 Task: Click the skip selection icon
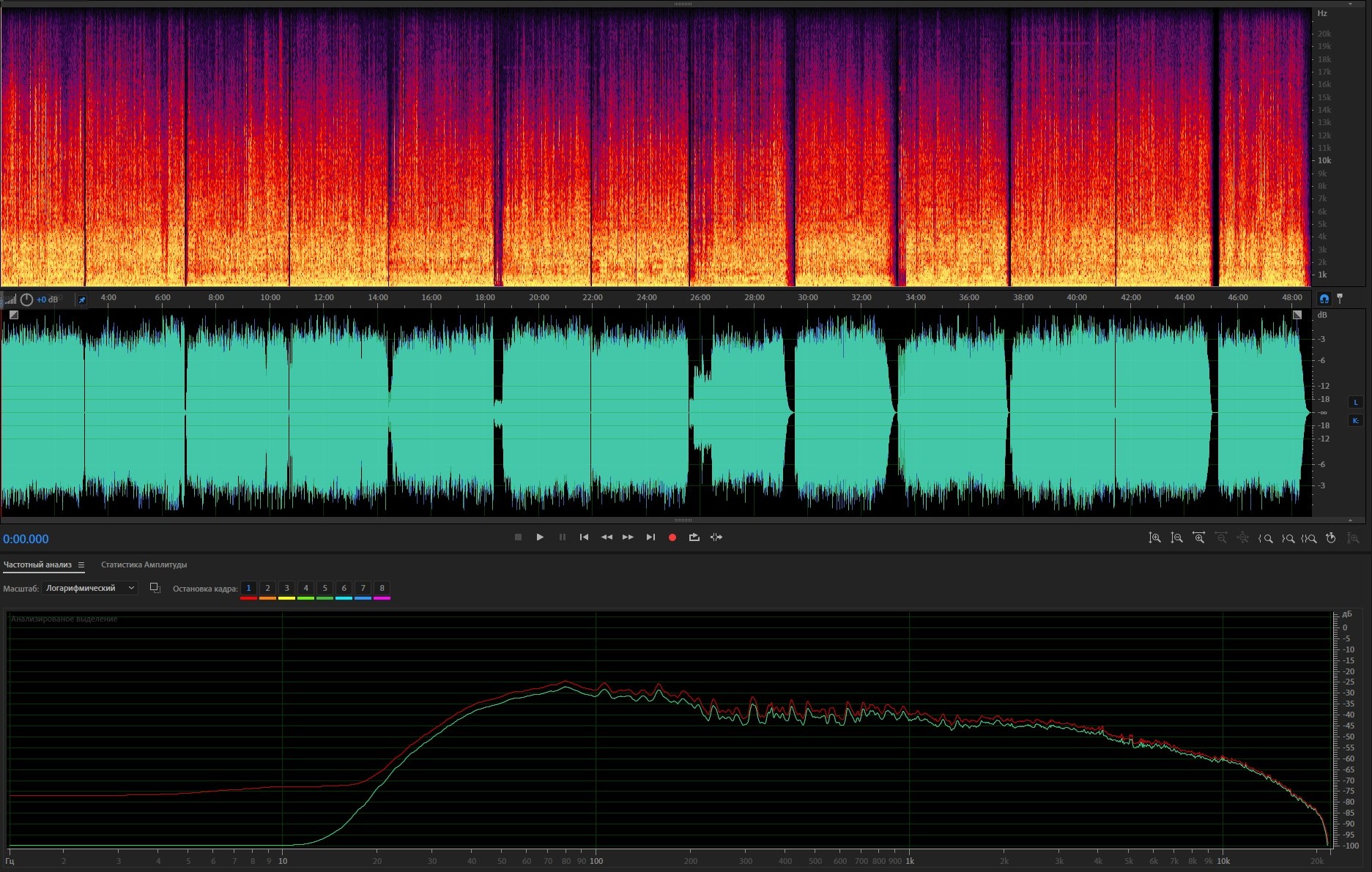pyautogui.click(x=716, y=537)
